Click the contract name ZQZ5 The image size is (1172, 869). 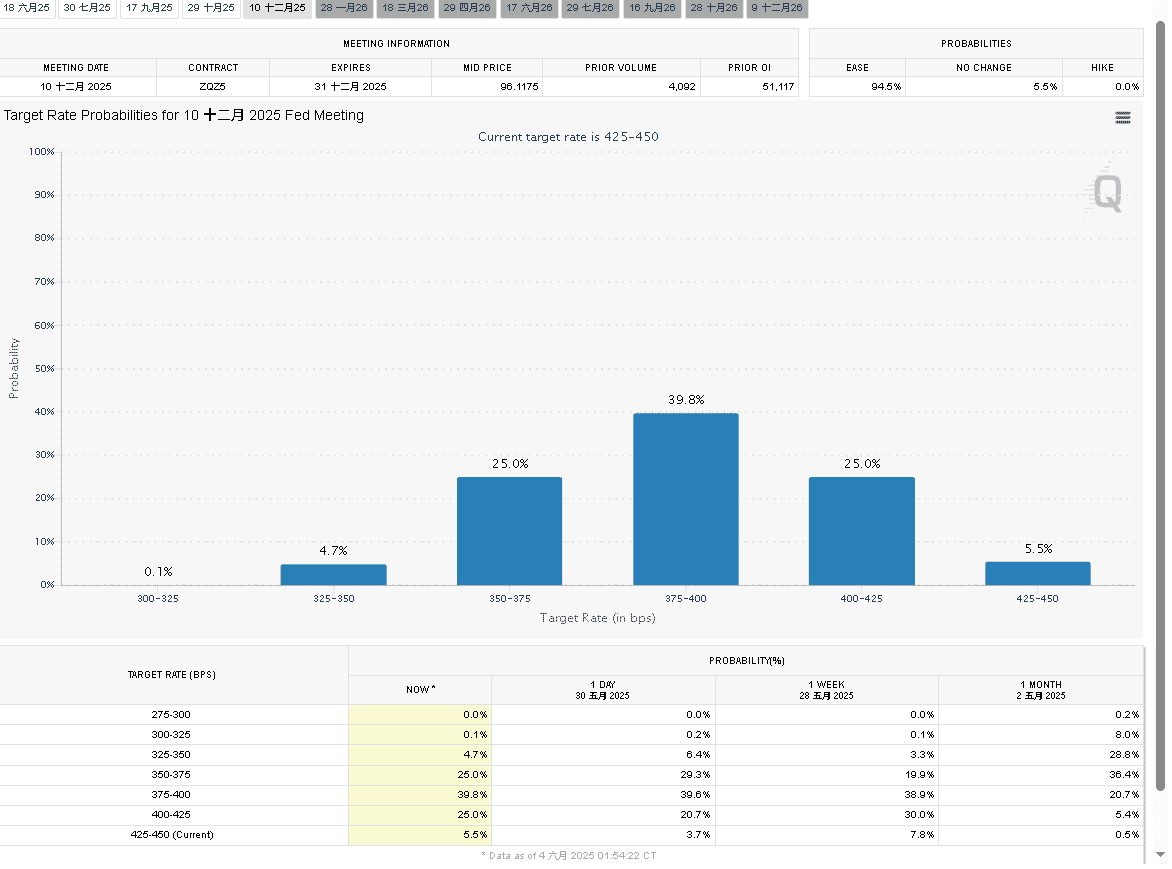[x=212, y=87]
